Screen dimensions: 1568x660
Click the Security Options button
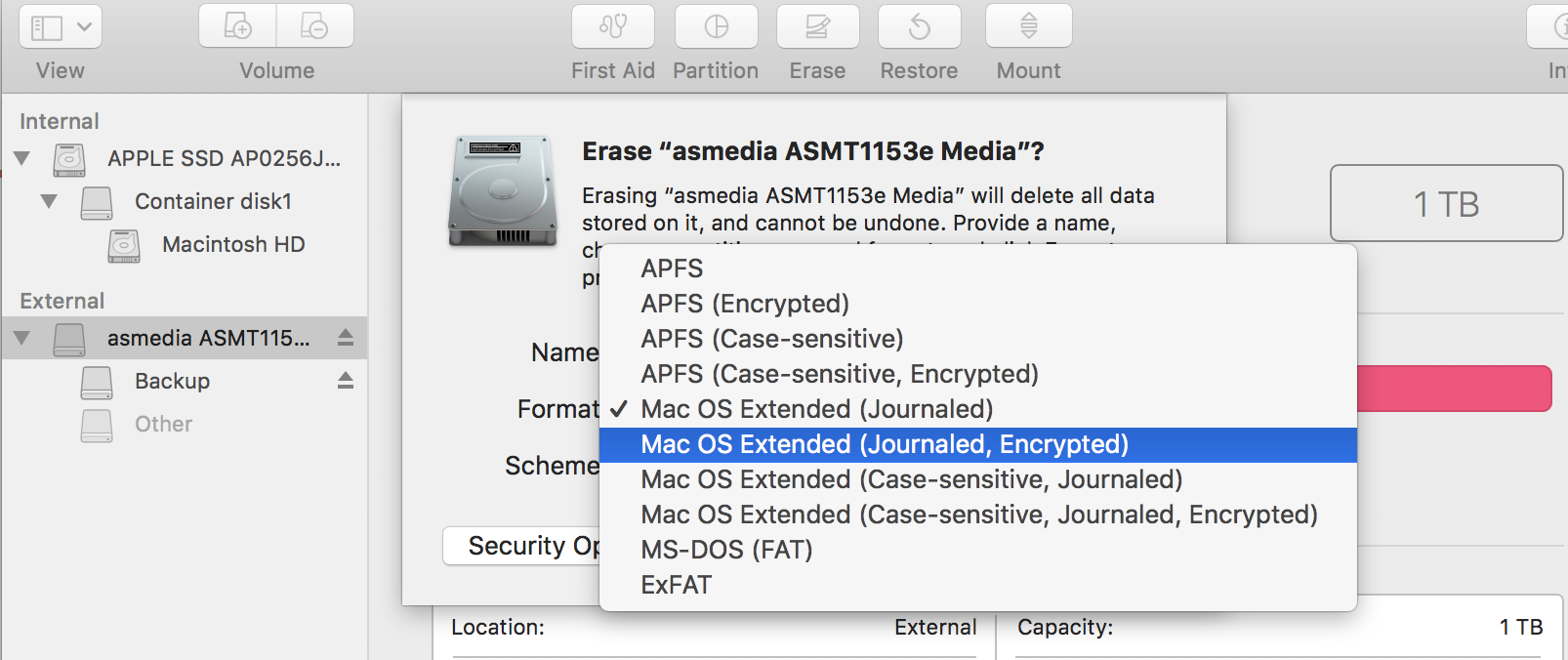(x=522, y=546)
